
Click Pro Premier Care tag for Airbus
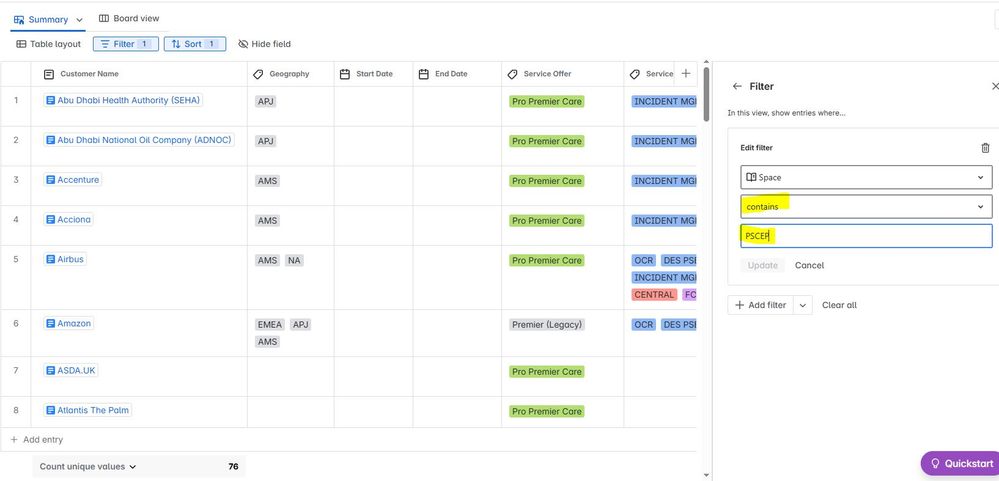coord(547,260)
